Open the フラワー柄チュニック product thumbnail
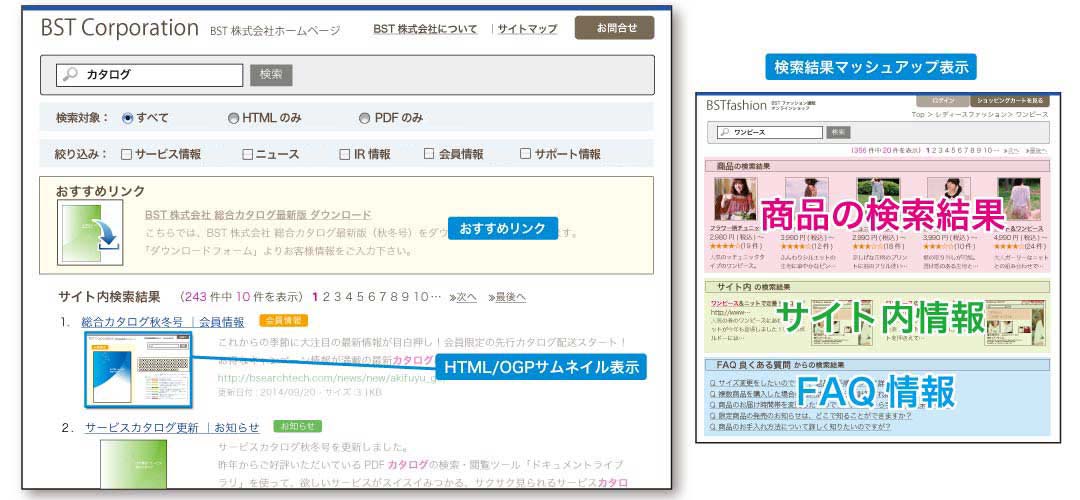 click(736, 199)
